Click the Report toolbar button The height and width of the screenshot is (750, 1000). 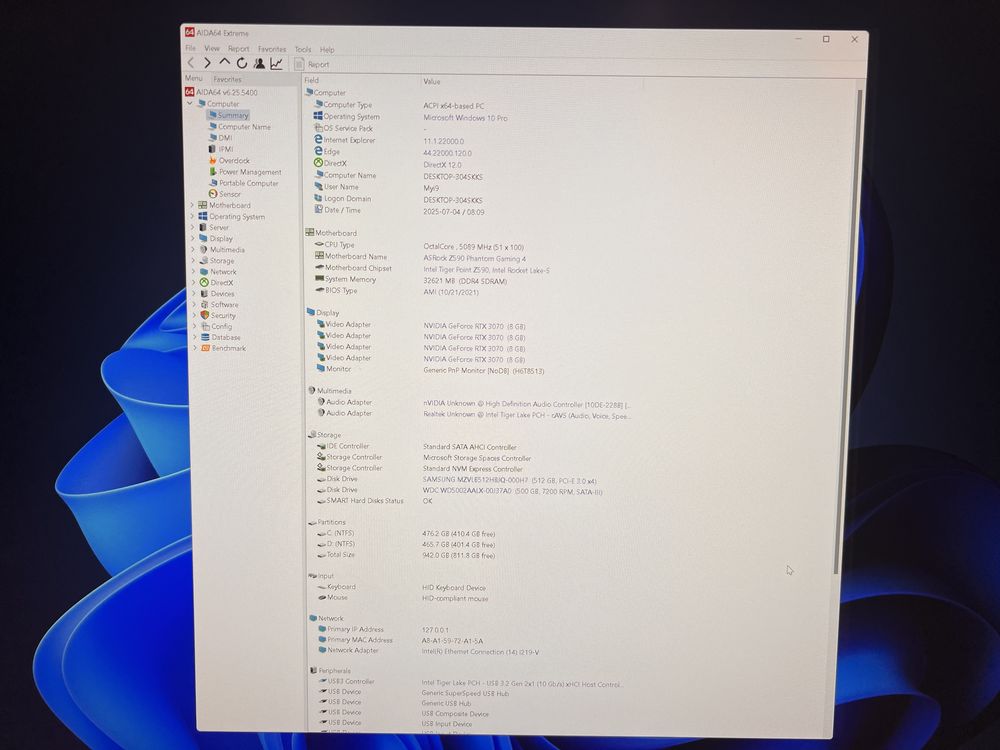[x=312, y=64]
